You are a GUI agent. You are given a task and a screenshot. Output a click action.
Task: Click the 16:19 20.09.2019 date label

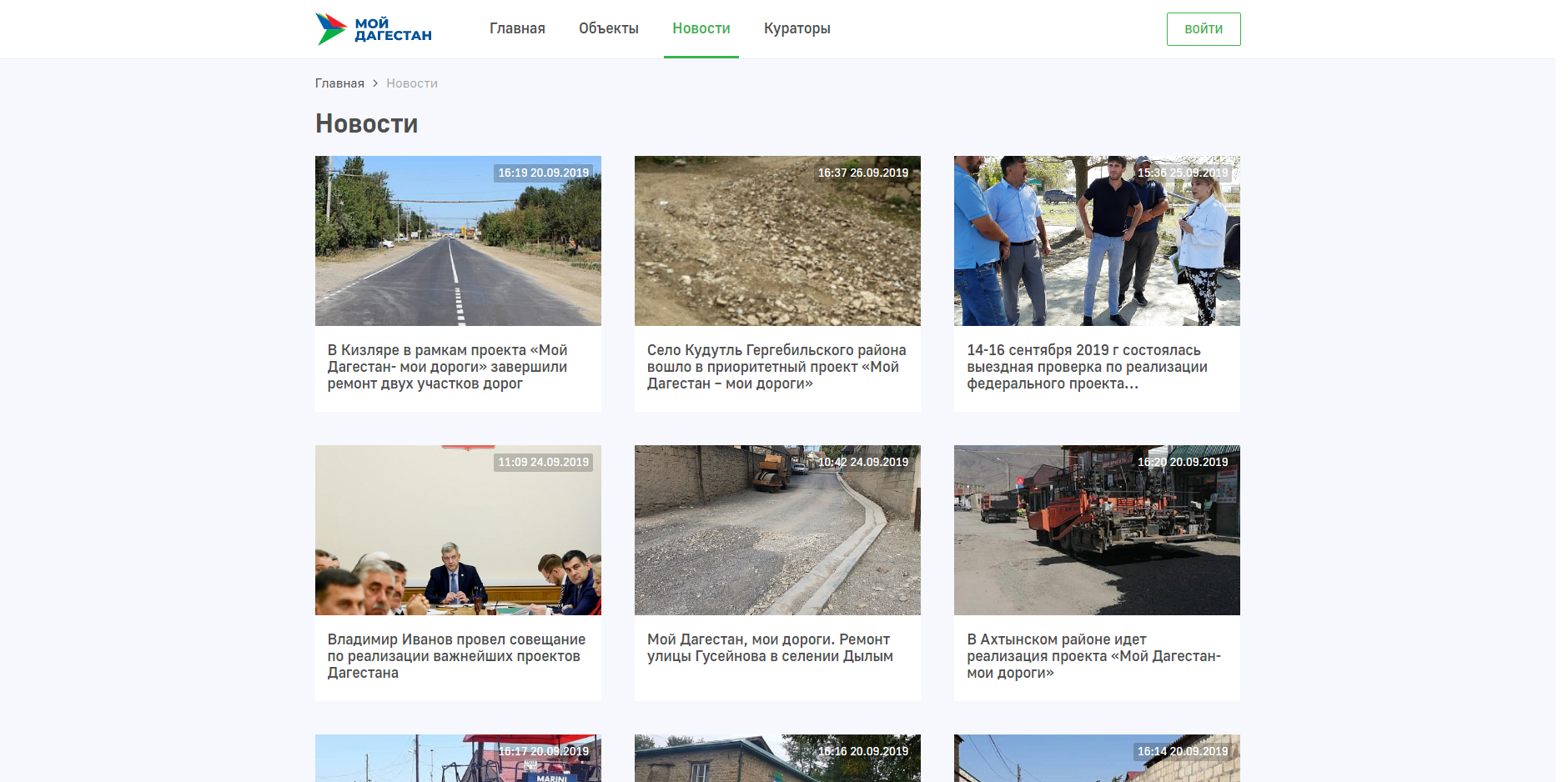[544, 173]
